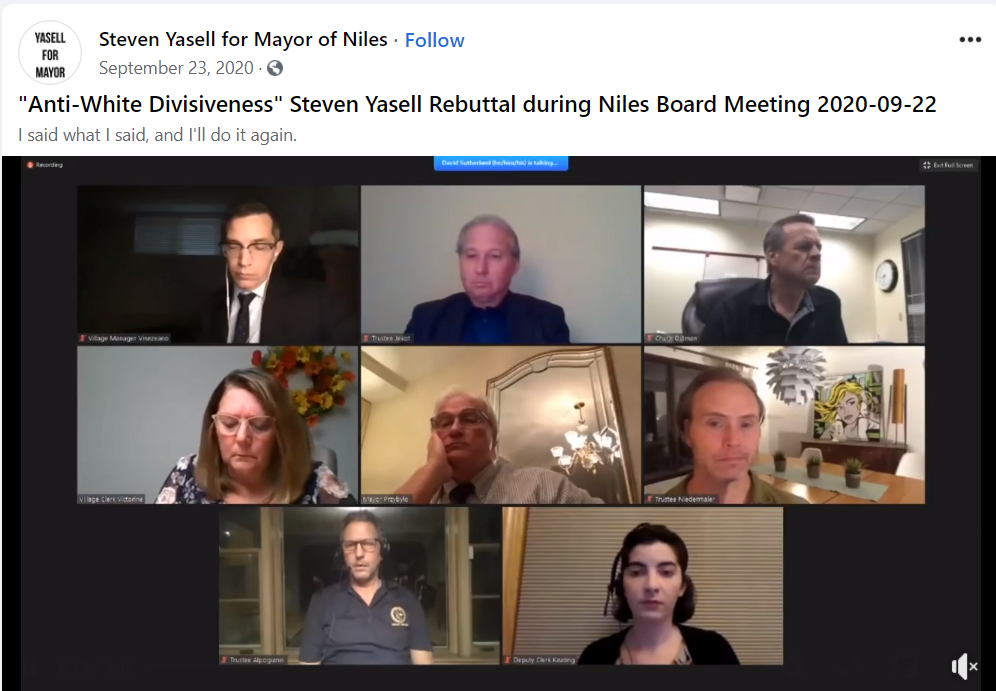
Task: Select the Village Clerk Victorine video tile
Action: click(218, 425)
